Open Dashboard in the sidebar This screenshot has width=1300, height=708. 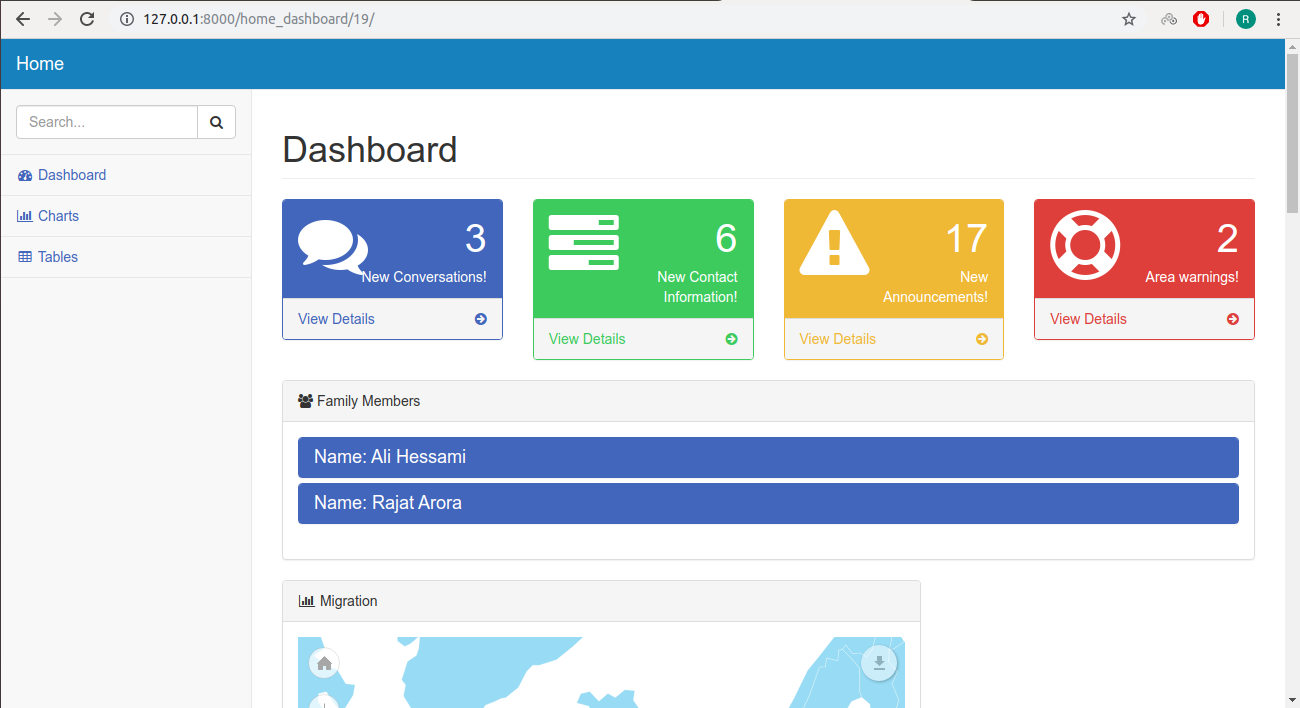coord(125,175)
